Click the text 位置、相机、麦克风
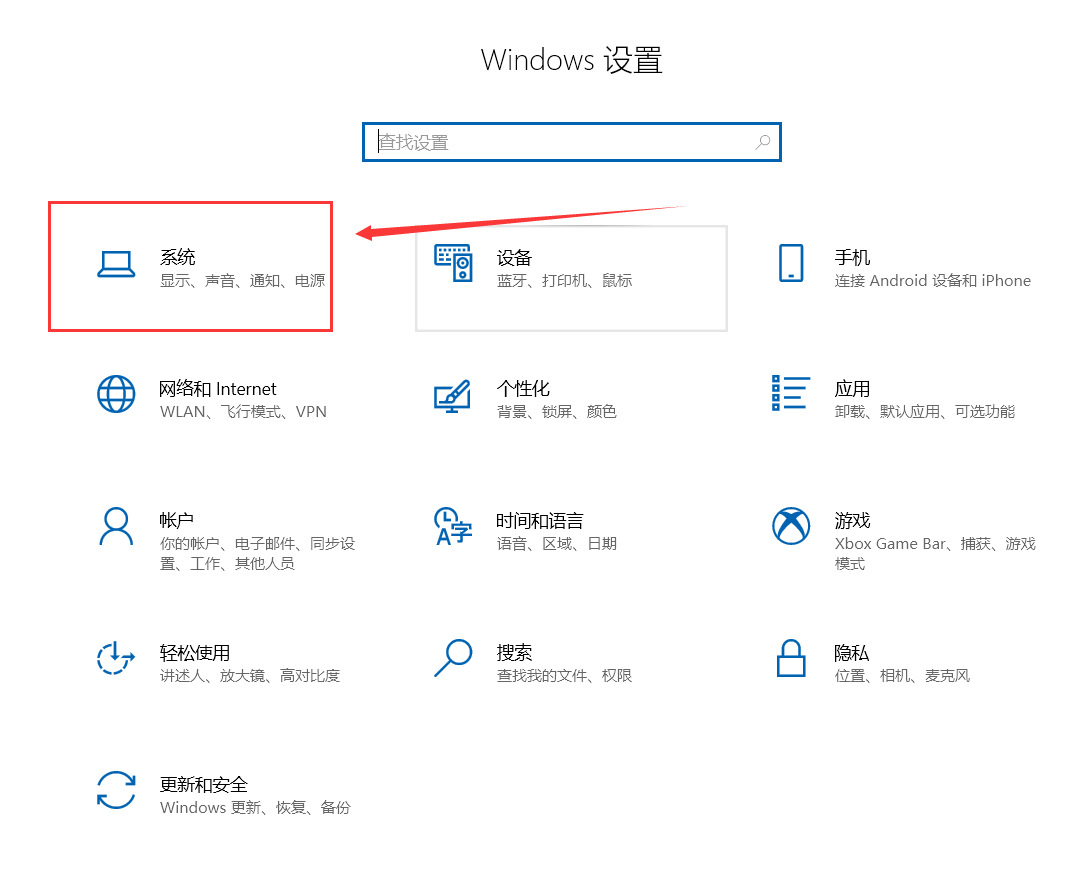 click(x=902, y=675)
